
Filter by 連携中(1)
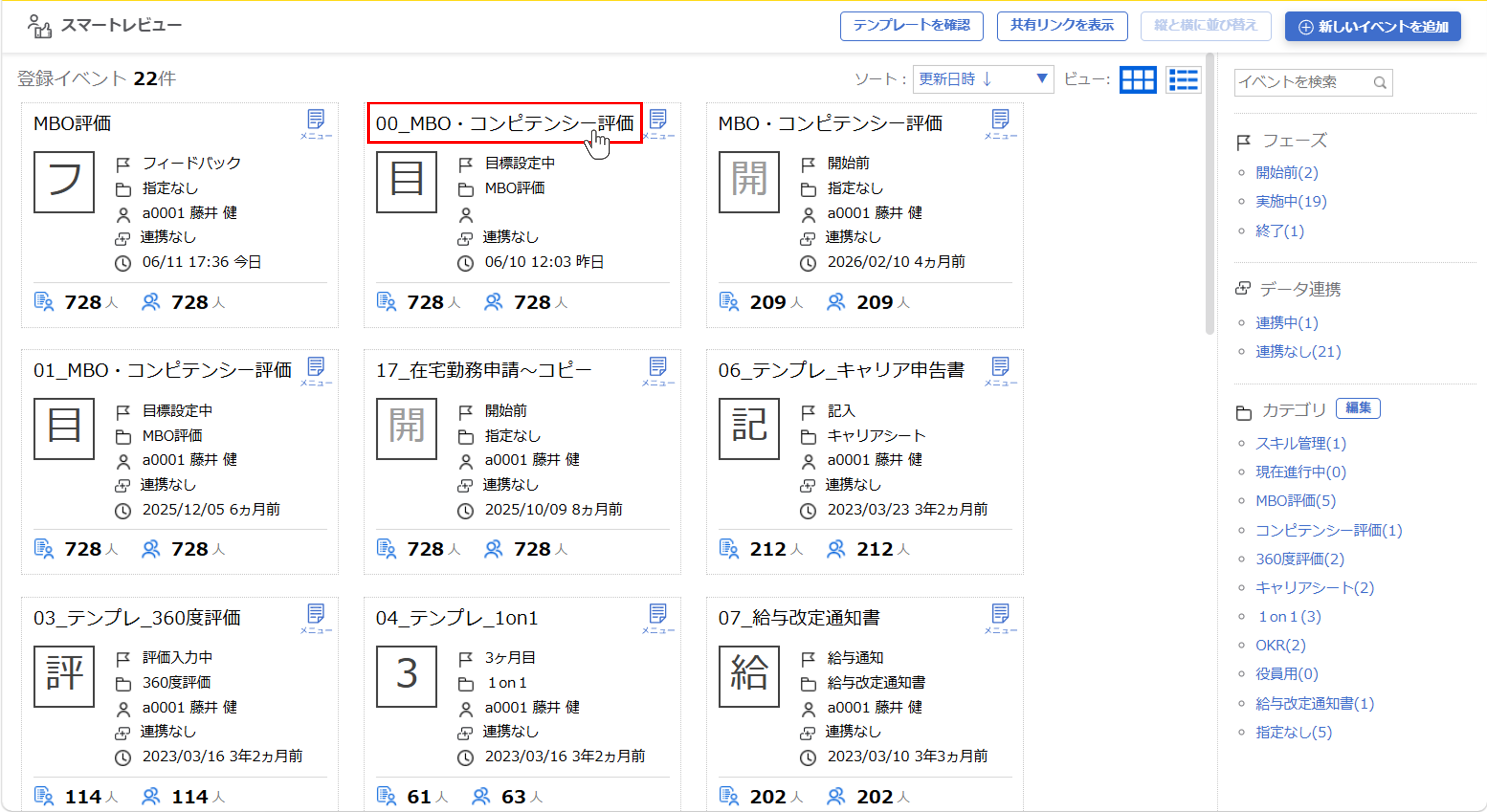[1287, 323]
